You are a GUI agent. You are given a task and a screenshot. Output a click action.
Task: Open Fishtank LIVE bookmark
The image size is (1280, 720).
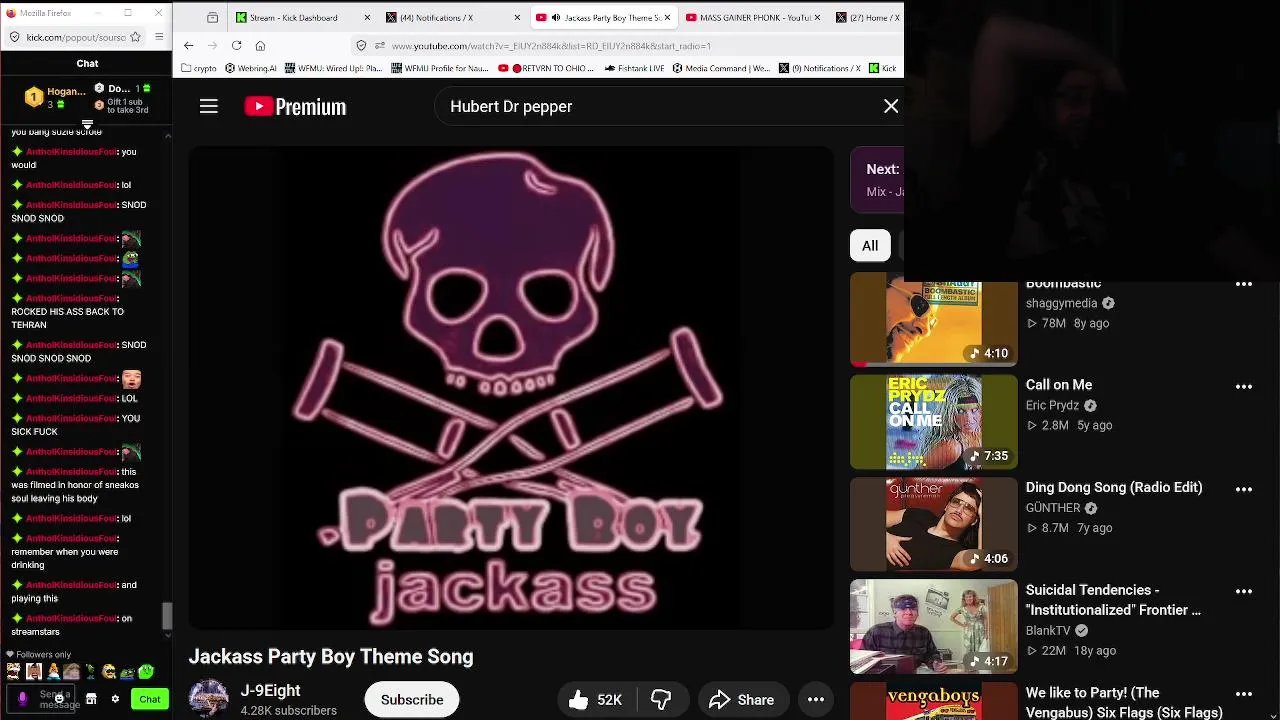click(634, 68)
